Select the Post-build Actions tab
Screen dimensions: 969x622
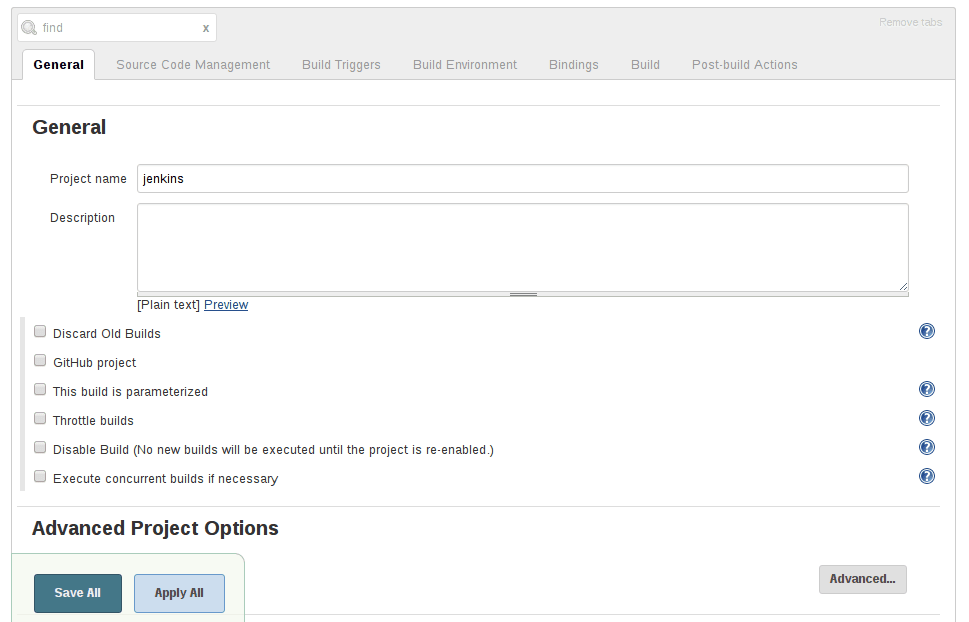[744, 64]
